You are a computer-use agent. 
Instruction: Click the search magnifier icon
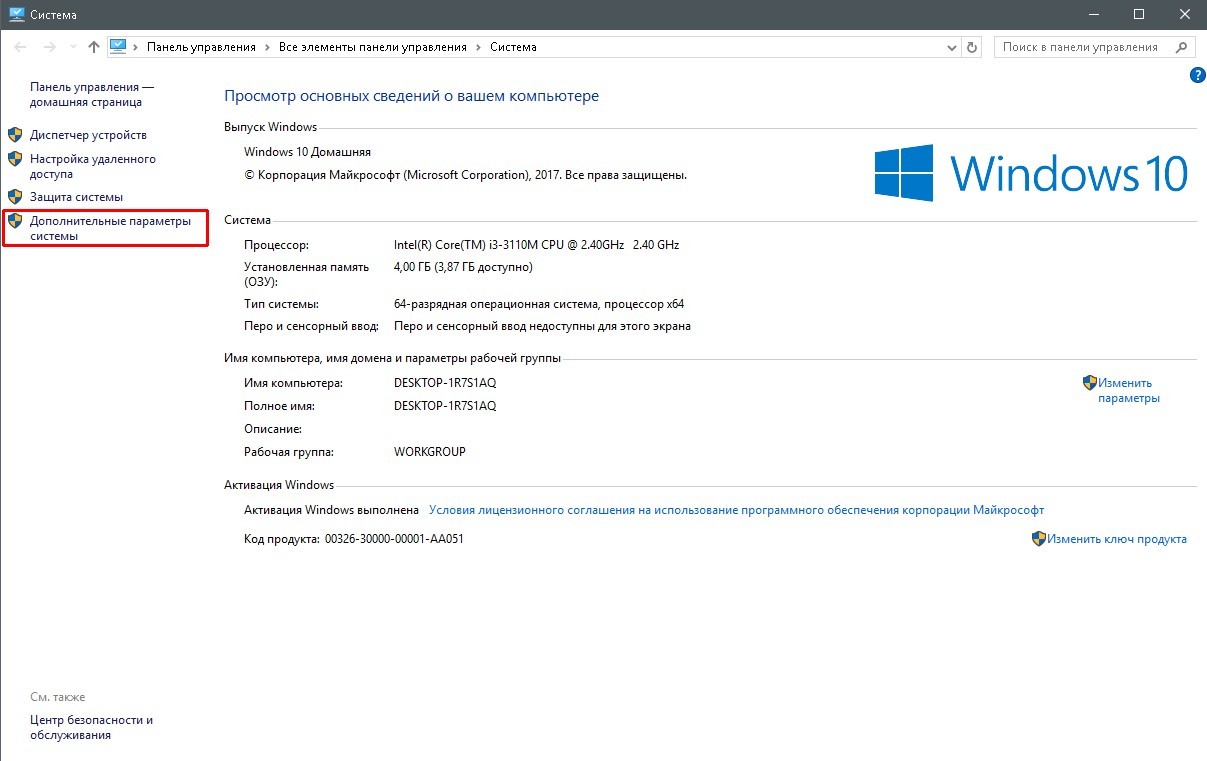(x=1182, y=47)
